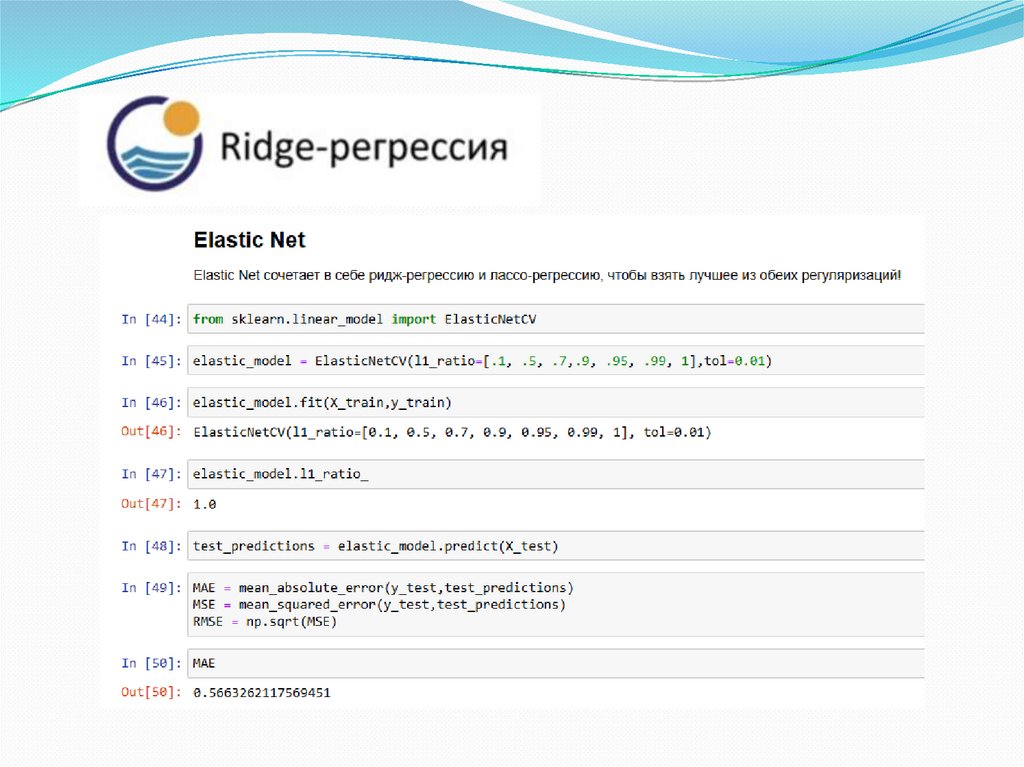Focus the elastic_model.l1_ratio_ code cell

[555, 474]
